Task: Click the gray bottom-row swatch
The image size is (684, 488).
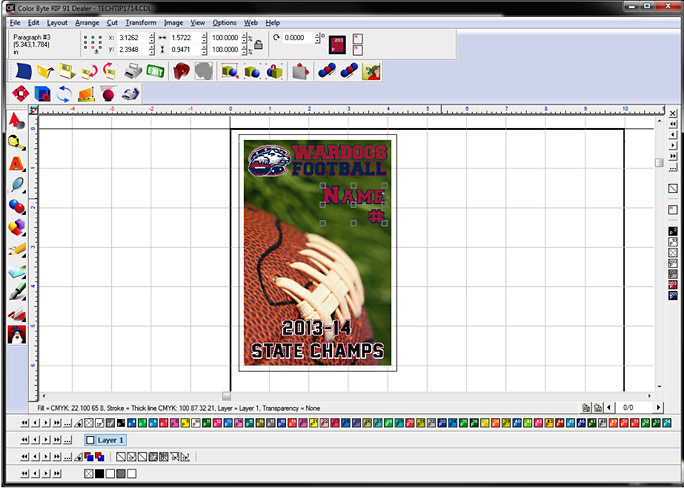Action: pos(121,474)
